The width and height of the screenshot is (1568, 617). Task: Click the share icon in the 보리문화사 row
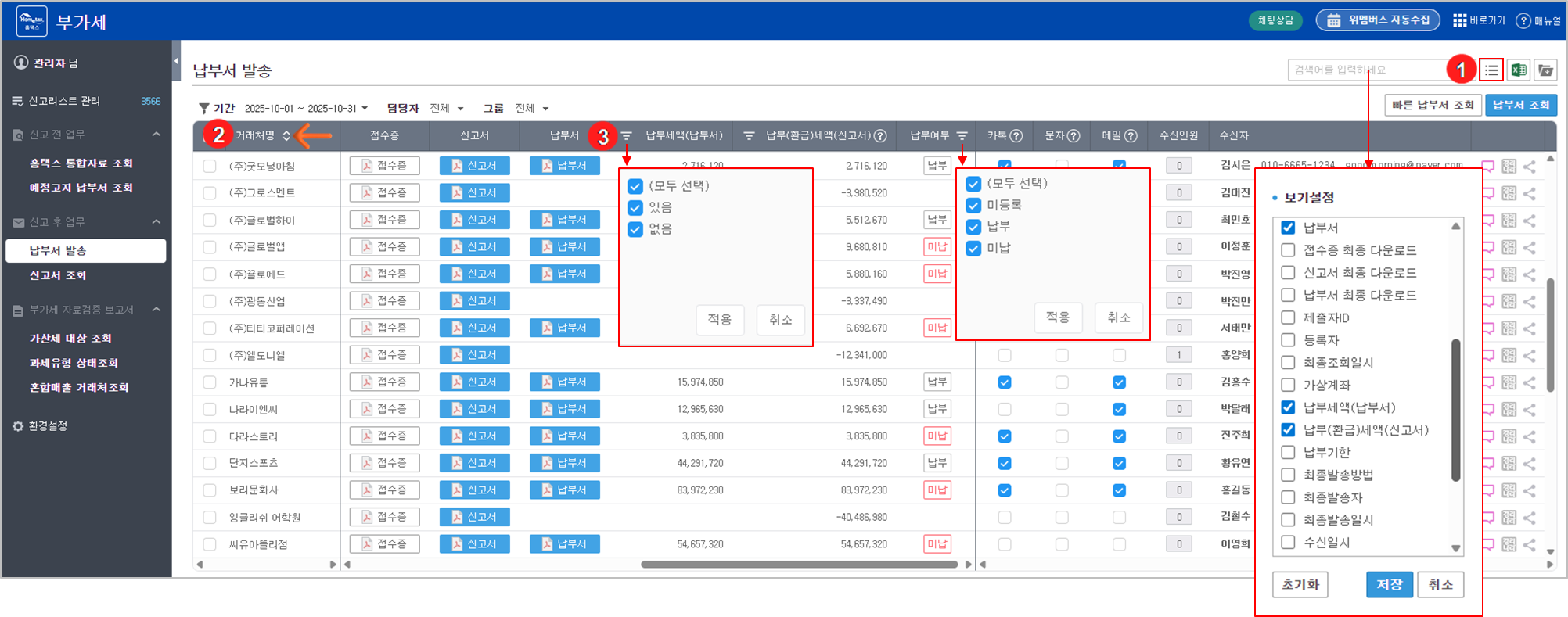point(1530,490)
